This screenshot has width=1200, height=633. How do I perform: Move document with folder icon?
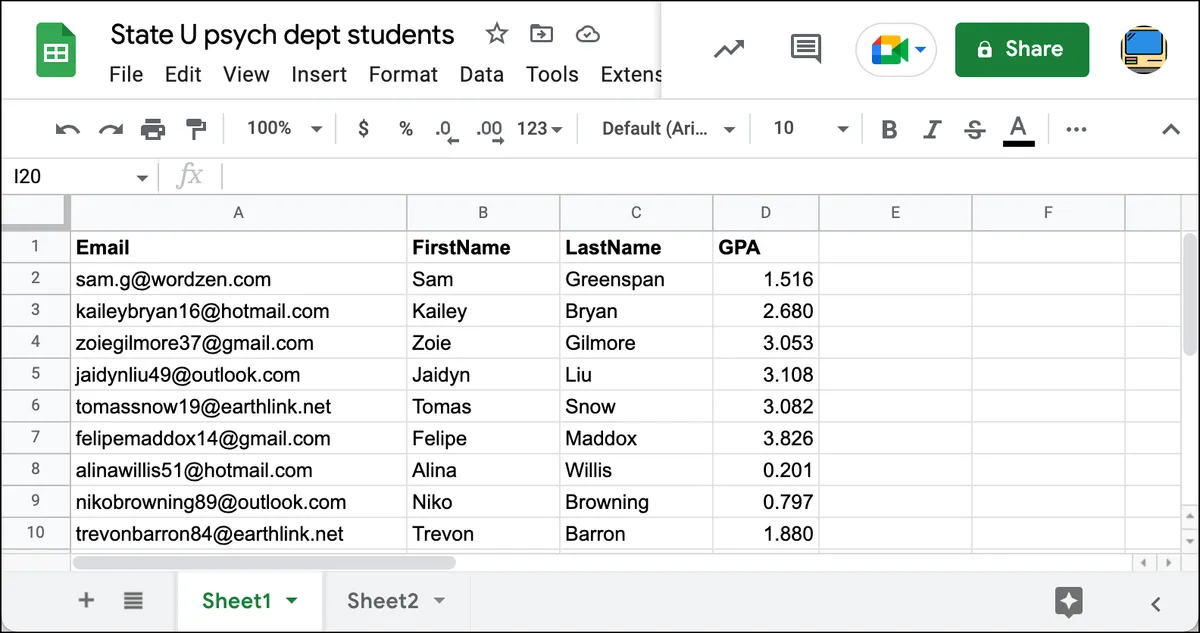[x=541, y=34]
